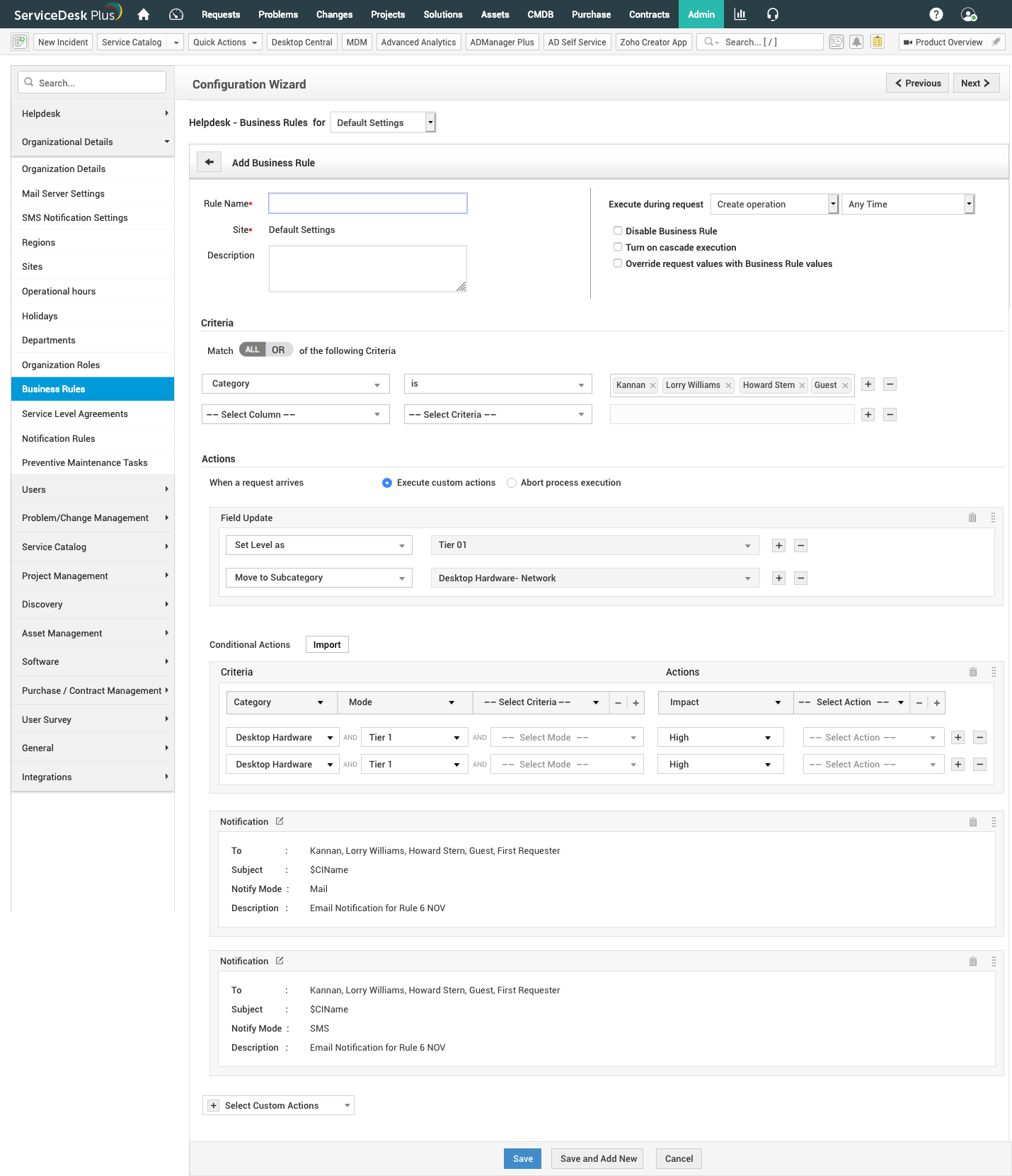
Task: Click the Save and Add New button
Action: pyautogui.click(x=598, y=1158)
